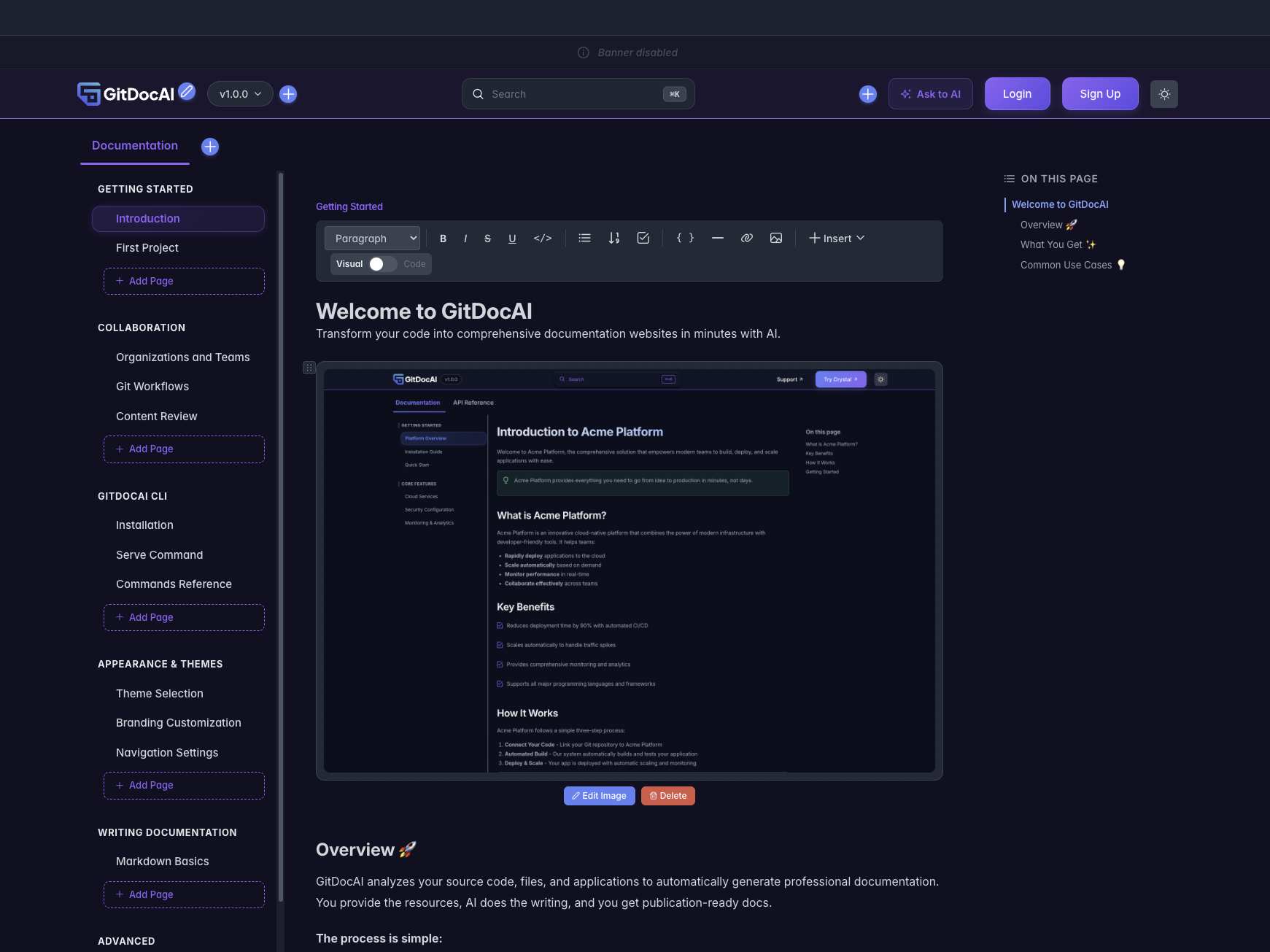Open the Paragraph style dropdown
Image resolution: width=1270 pixels, height=952 pixels.
click(x=372, y=239)
